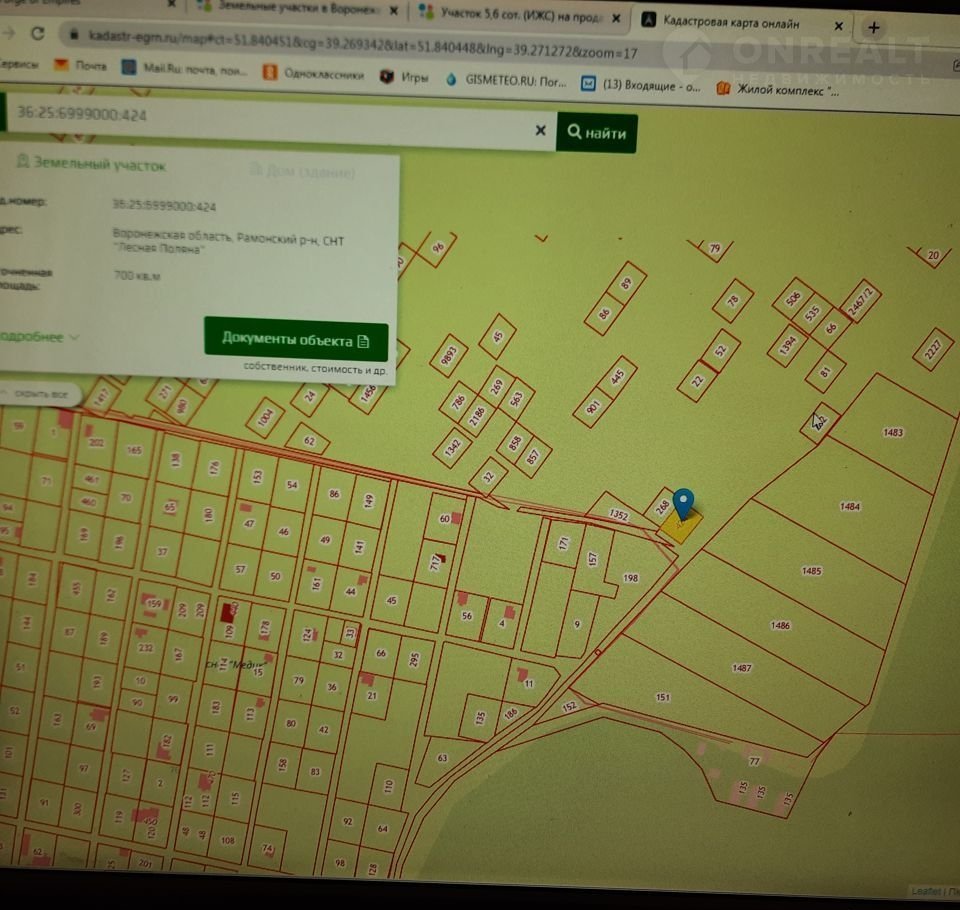The image size is (960, 910).
Task: Switch to the Дом (здание) tab
Action: click(302, 171)
